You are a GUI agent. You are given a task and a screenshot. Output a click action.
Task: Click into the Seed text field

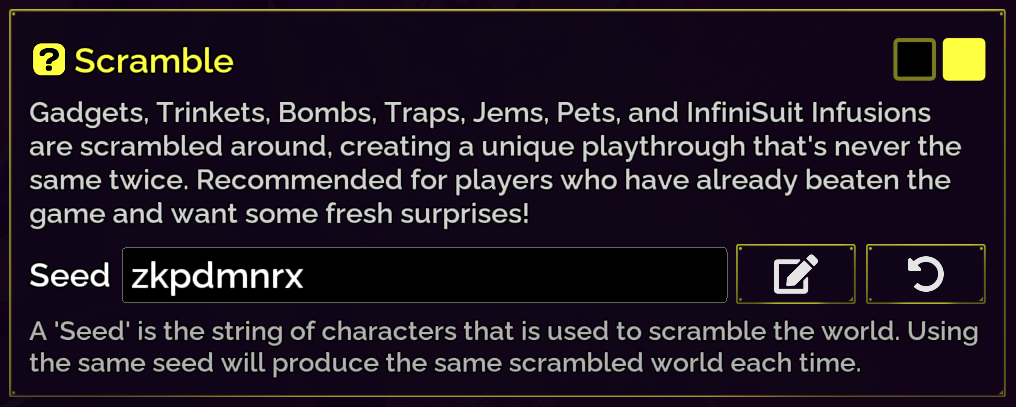coord(424,275)
